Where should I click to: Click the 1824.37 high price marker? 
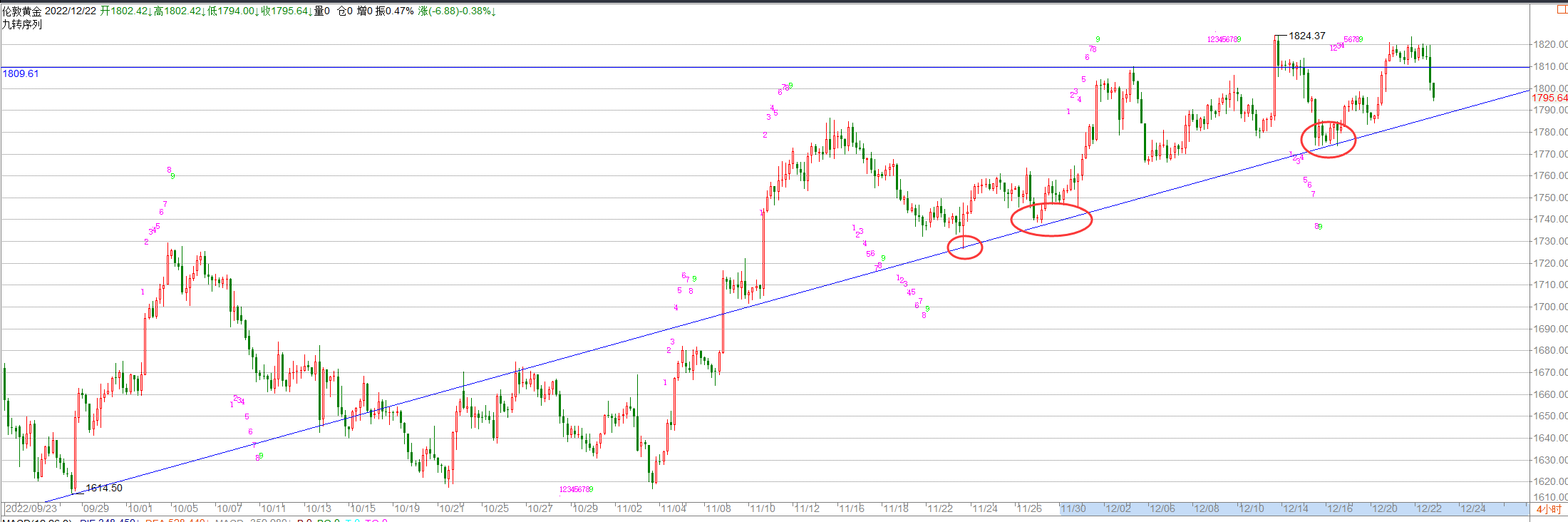1307,36
